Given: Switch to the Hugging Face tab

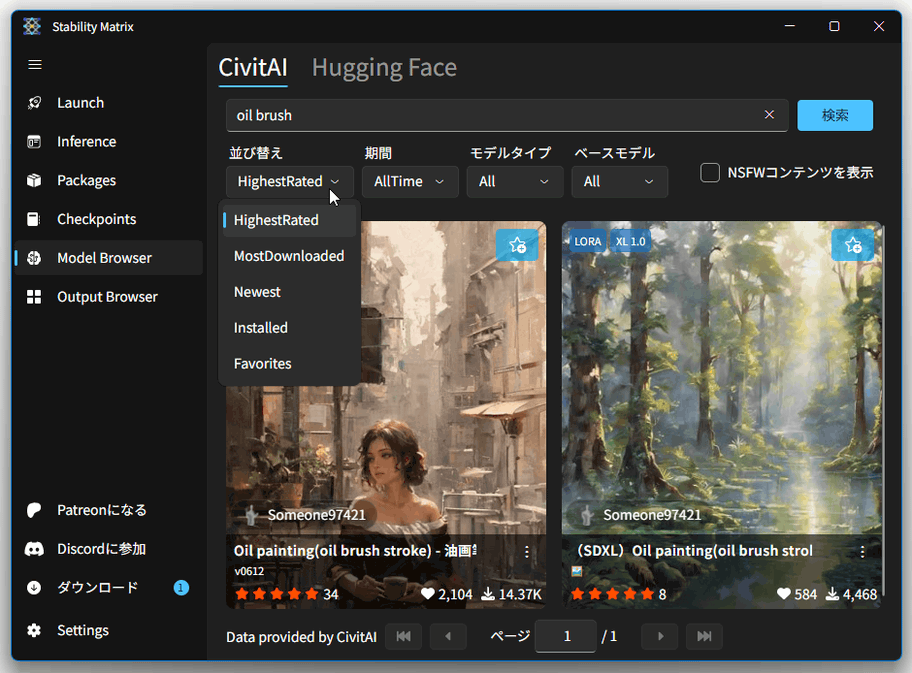Looking at the screenshot, I should pyautogui.click(x=384, y=68).
